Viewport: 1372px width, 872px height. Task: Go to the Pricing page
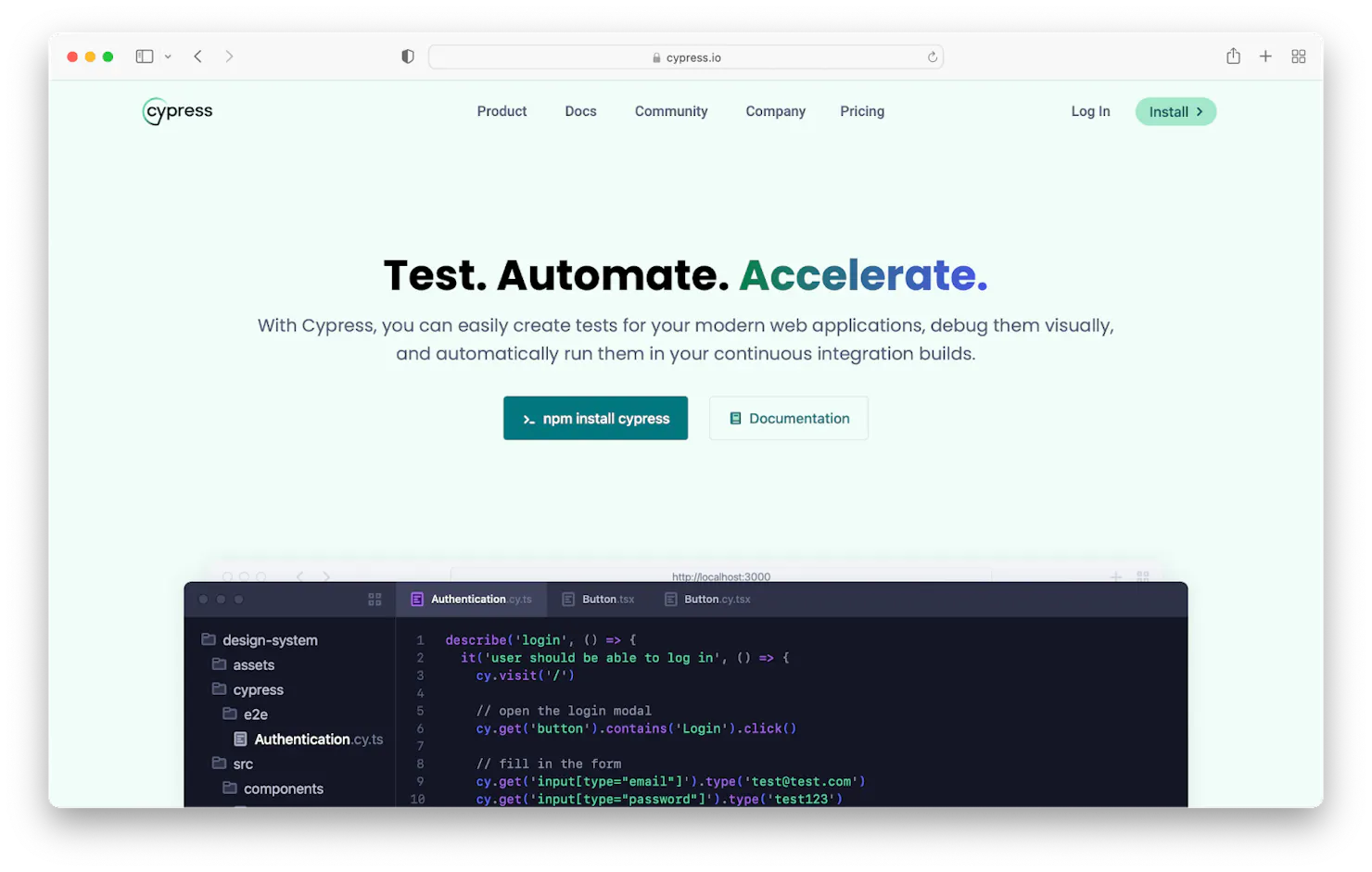862,111
